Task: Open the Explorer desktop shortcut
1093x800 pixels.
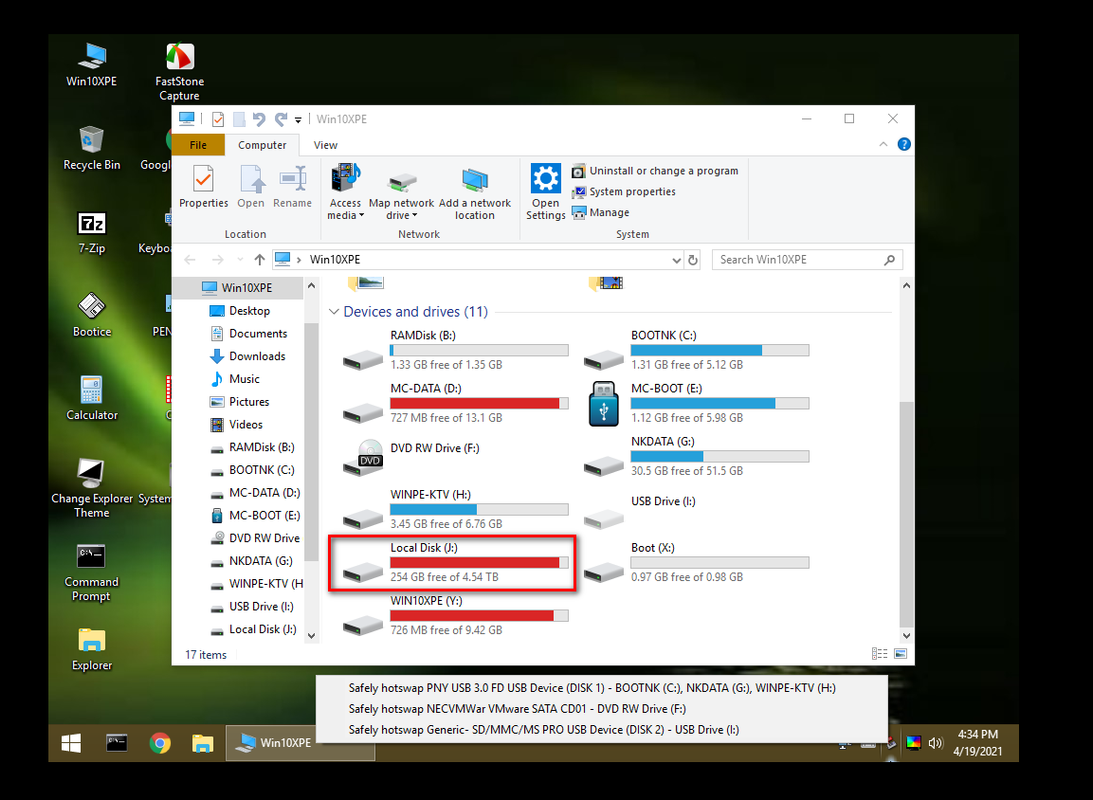Action: click(91, 648)
